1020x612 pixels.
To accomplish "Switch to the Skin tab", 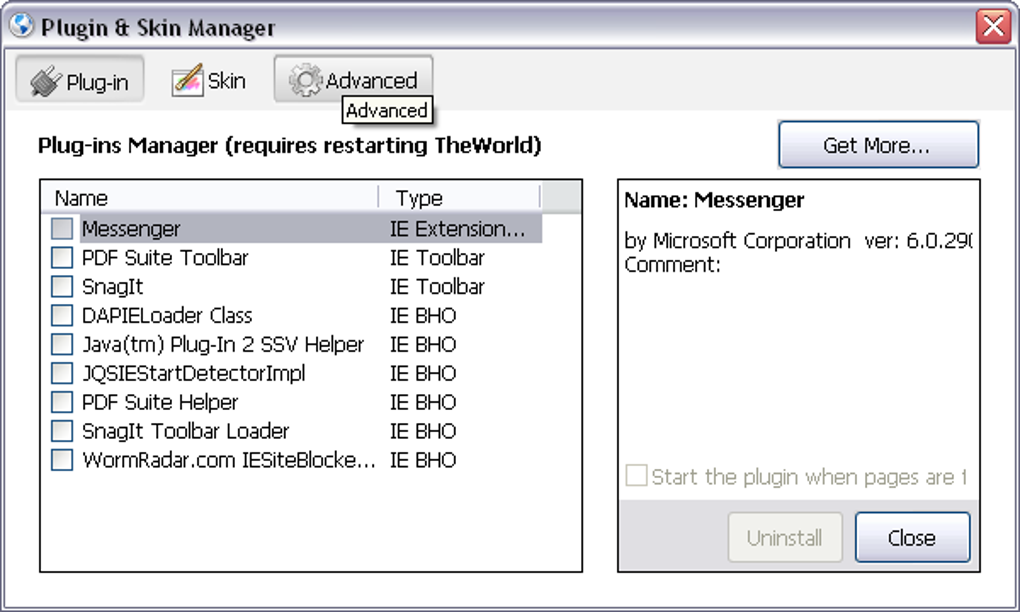I will [x=209, y=81].
